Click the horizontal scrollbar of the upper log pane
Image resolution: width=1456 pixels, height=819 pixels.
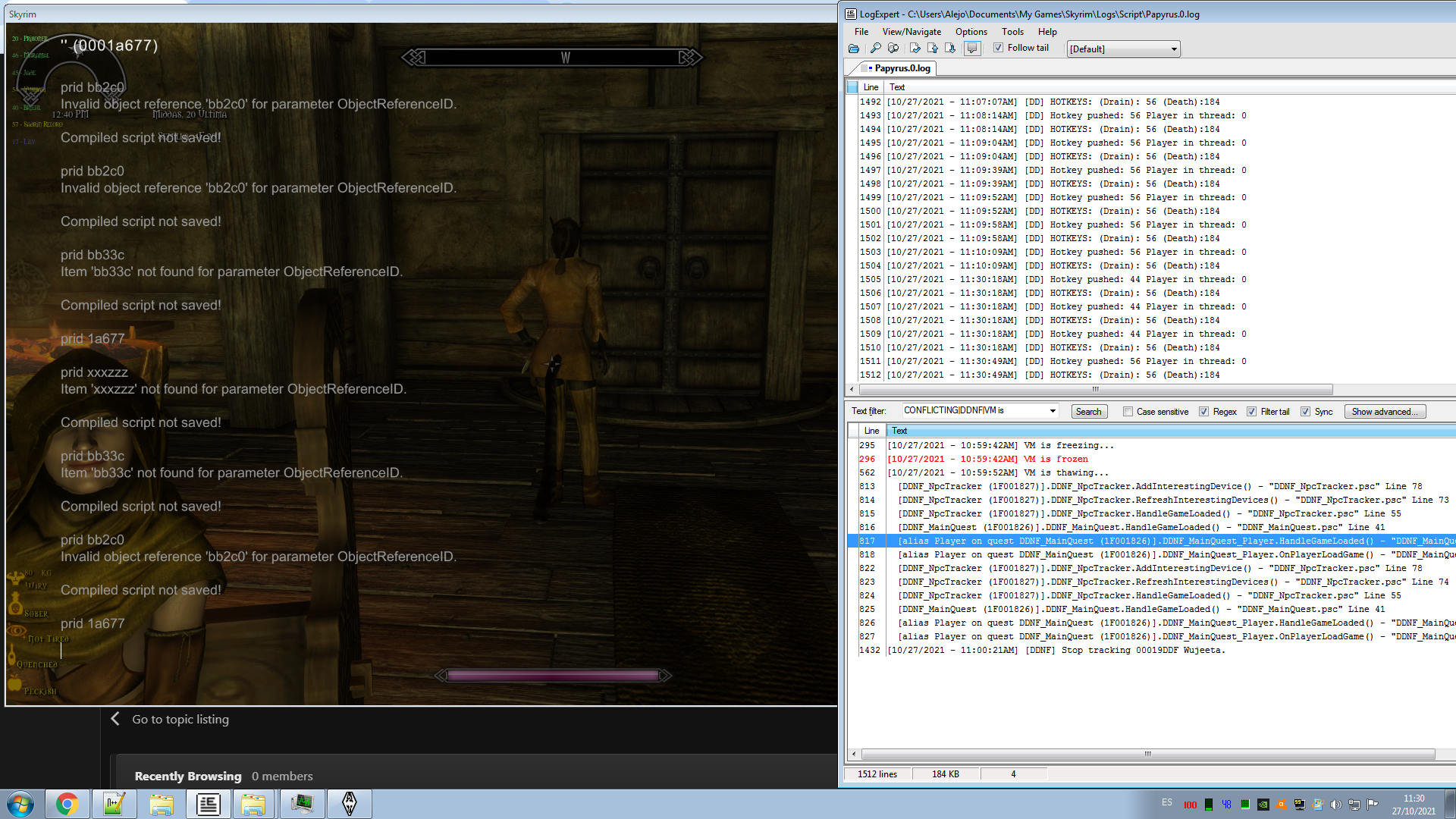[1094, 389]
